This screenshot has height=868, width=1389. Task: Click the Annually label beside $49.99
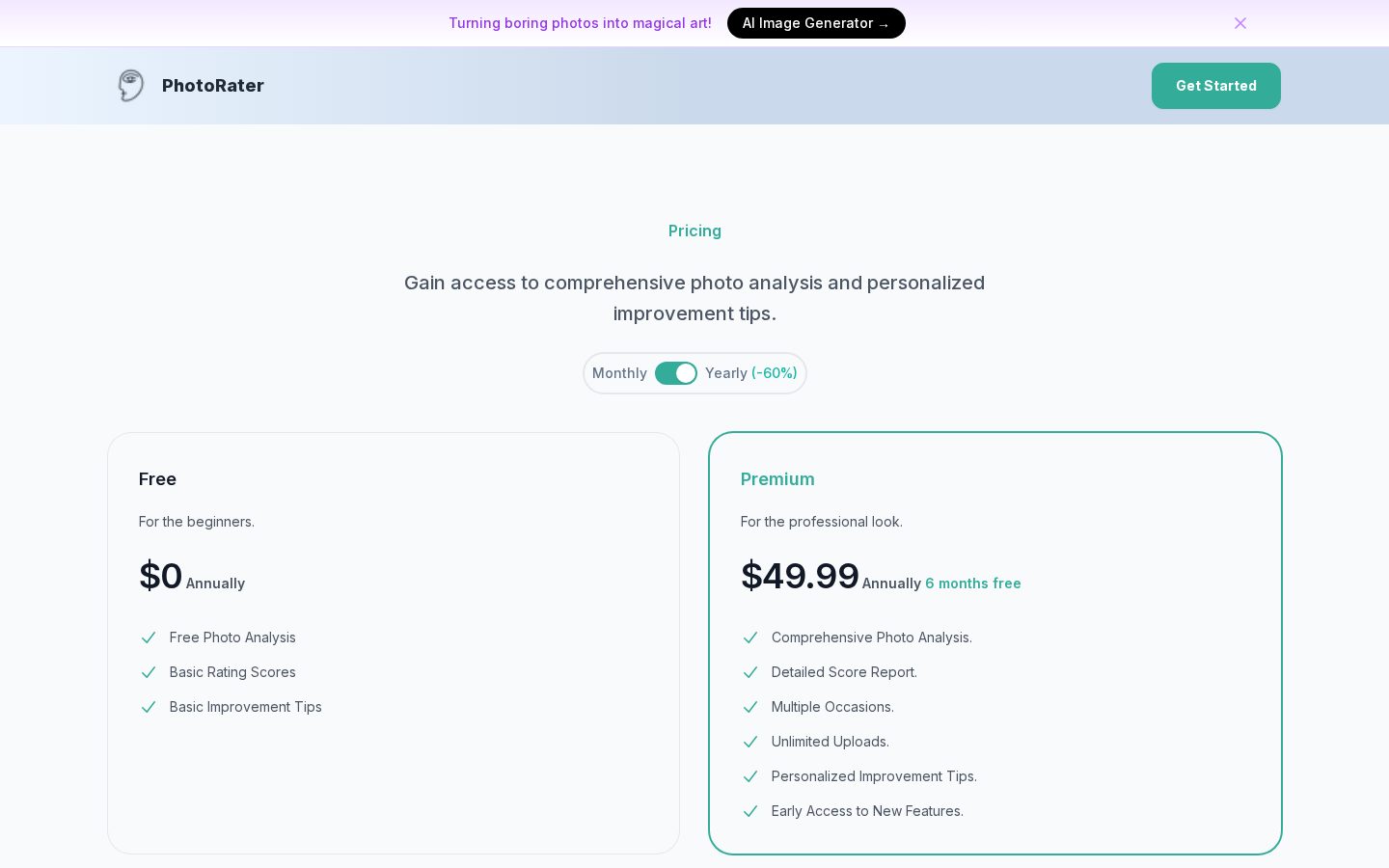891,583
